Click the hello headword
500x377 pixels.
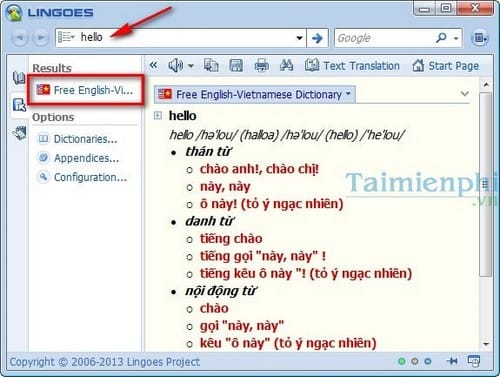[182, 116]
